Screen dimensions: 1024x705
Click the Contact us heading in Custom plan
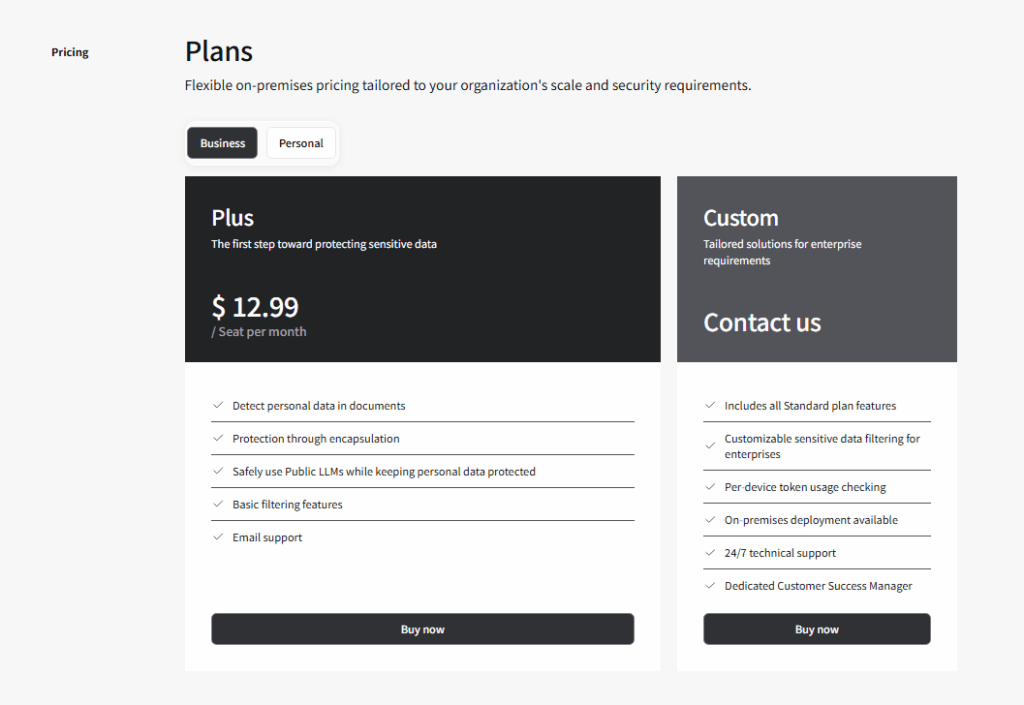(762, 323)
